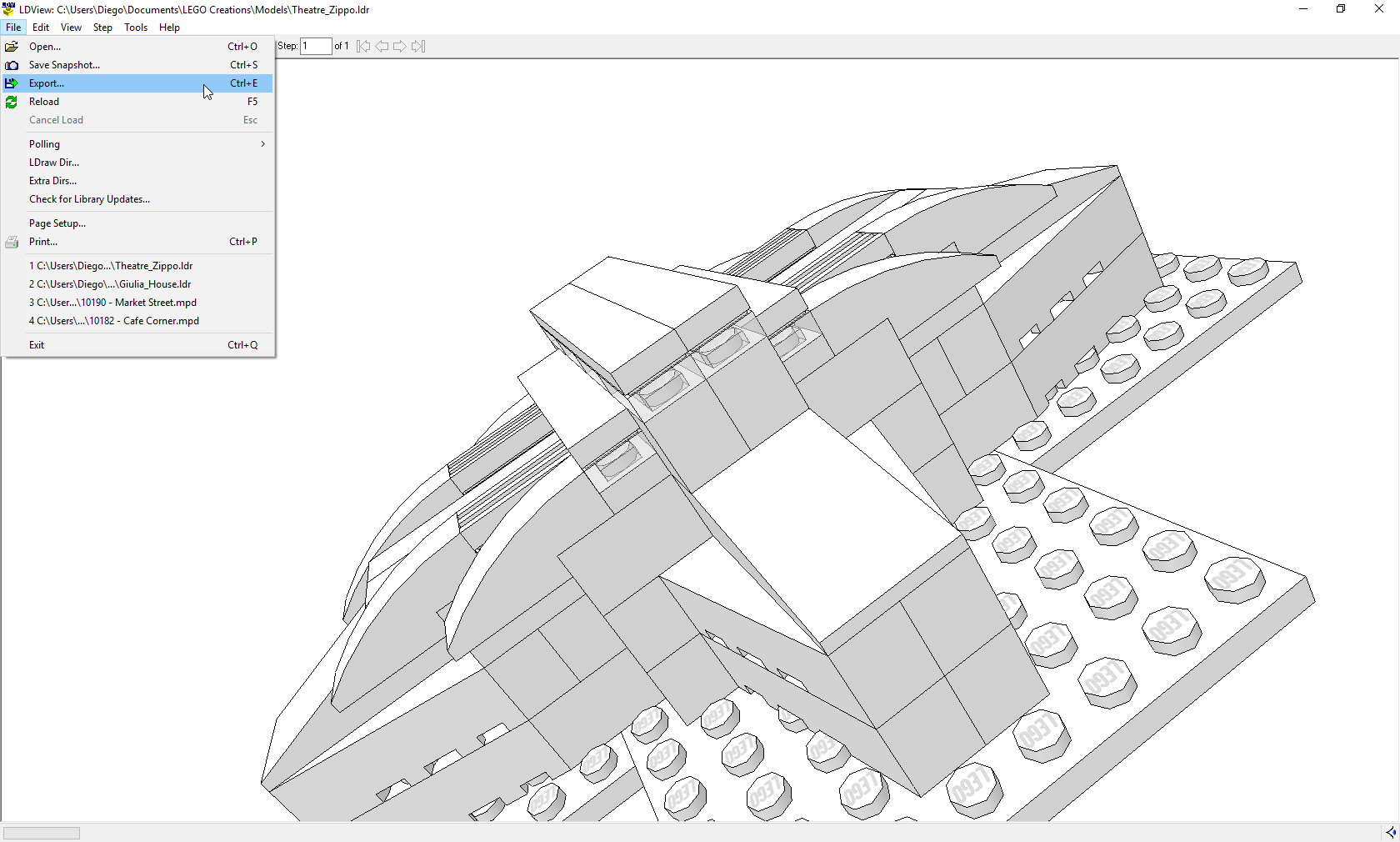Open recent file 10190 - Market Street.mpd

click(138, 303)
